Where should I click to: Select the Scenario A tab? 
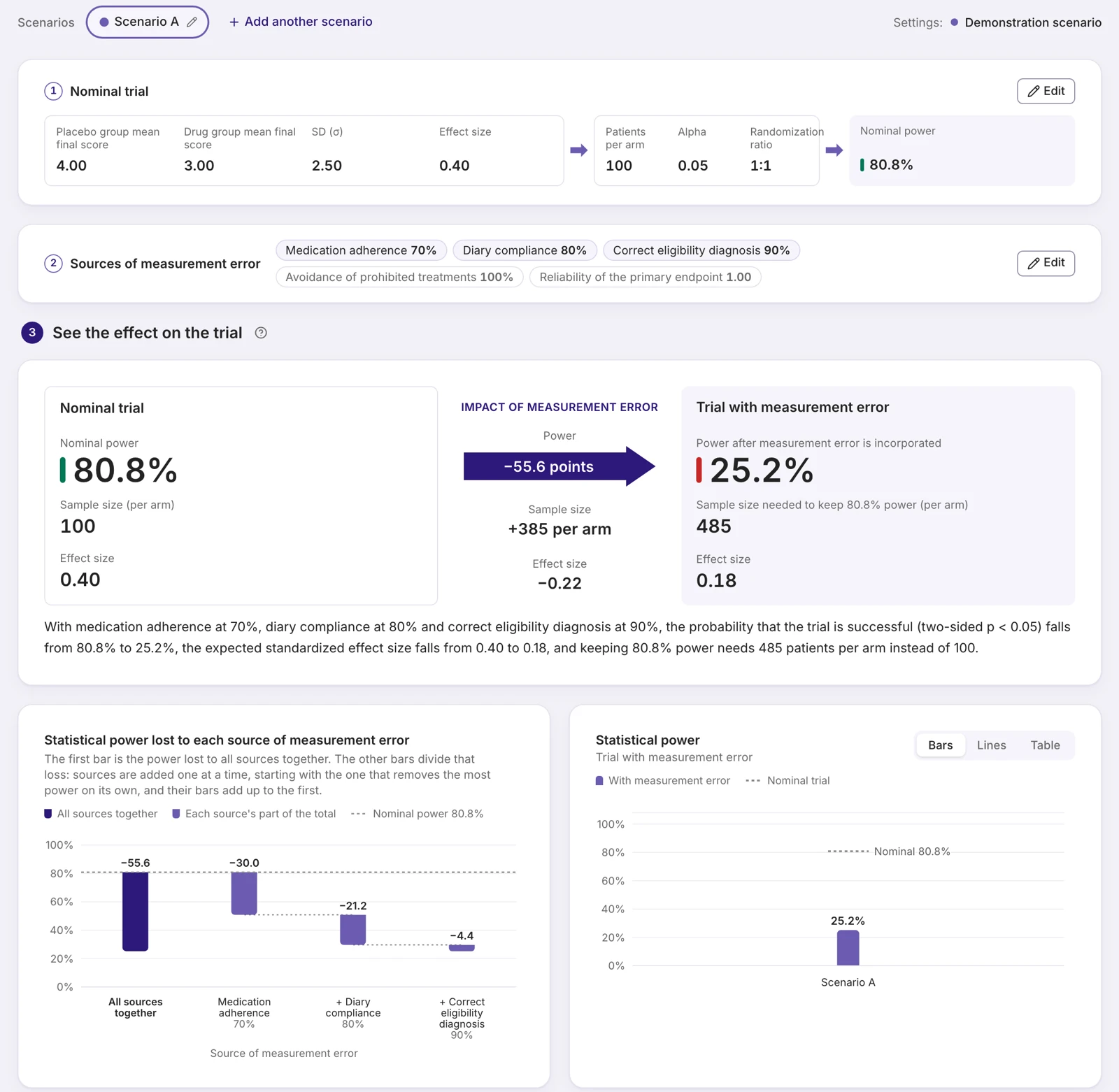point(147,22)
